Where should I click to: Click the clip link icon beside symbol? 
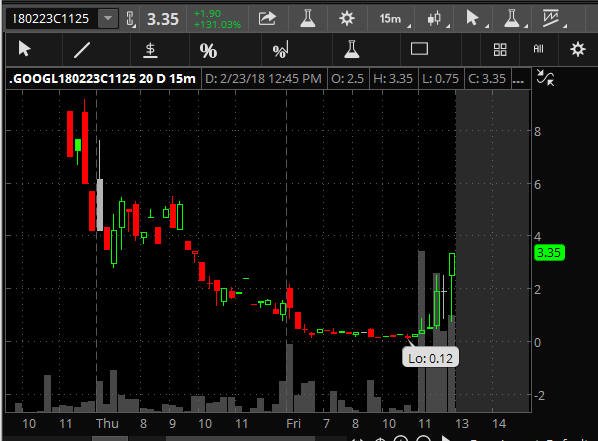coord(130,19)
